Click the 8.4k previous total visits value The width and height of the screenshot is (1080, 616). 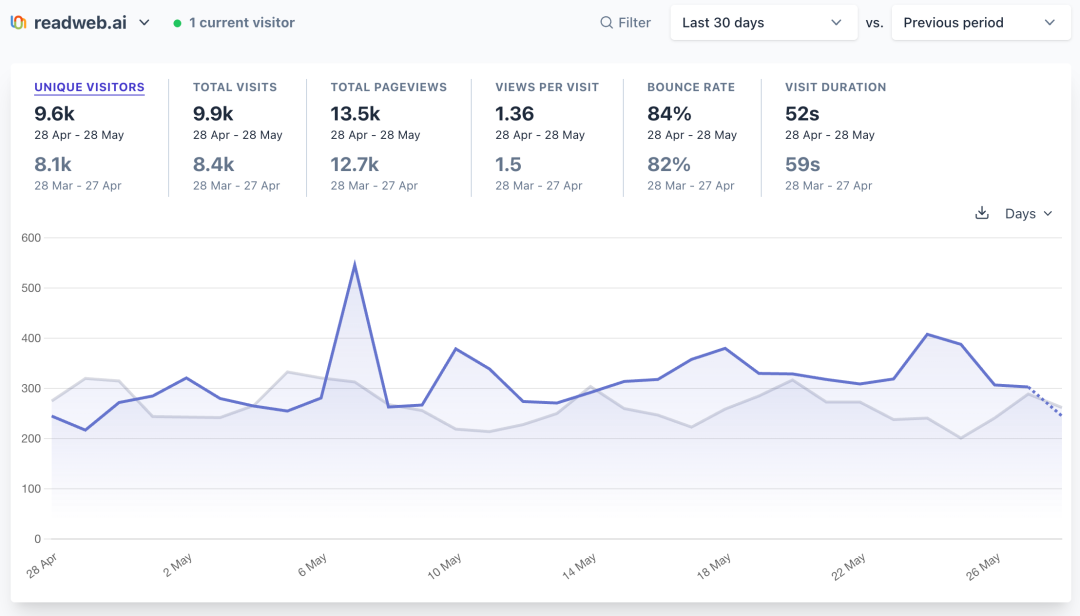point(214,165)
